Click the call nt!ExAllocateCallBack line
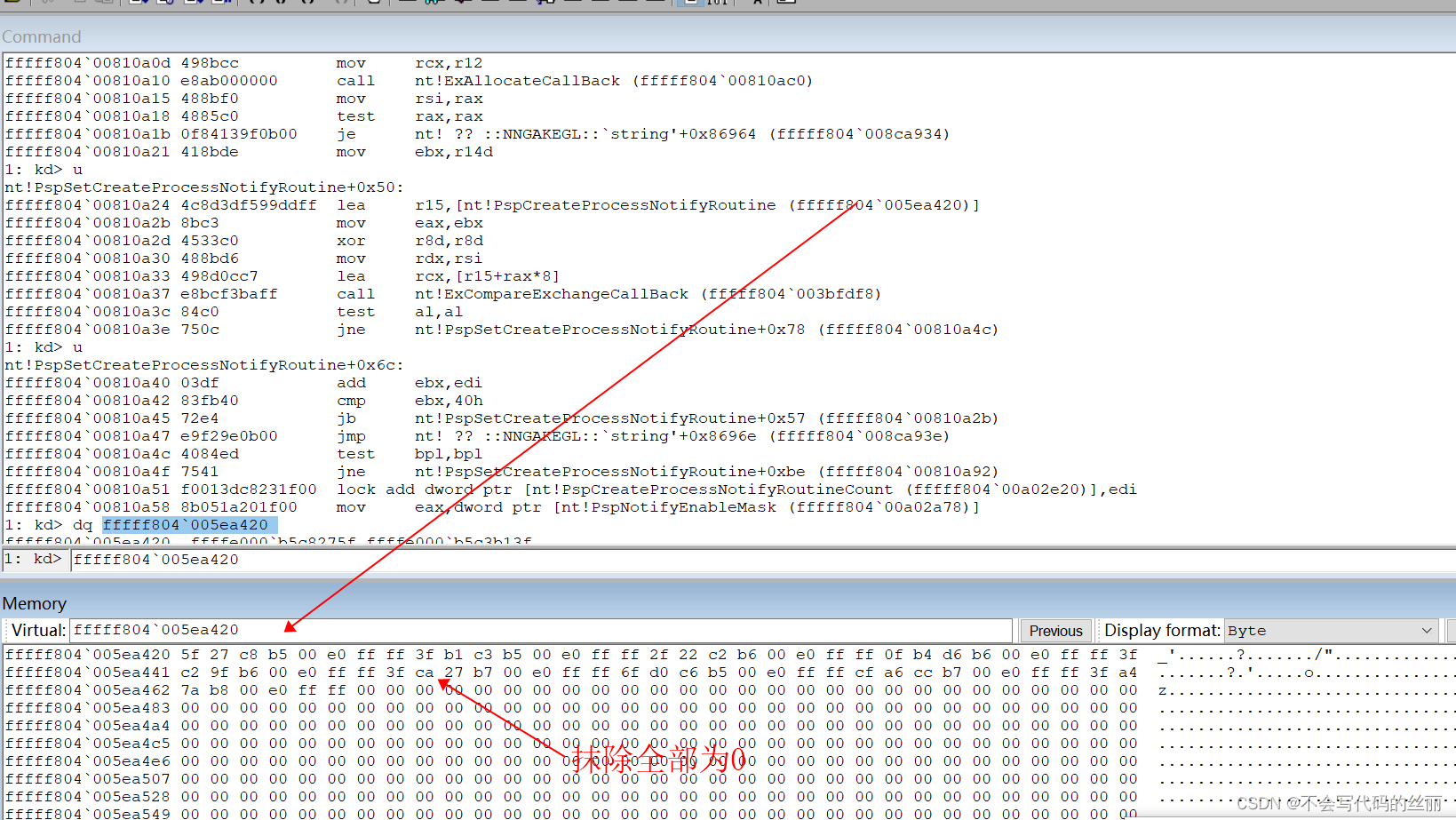This screenshot has height=820, width=1456. (x=409, y=81)
